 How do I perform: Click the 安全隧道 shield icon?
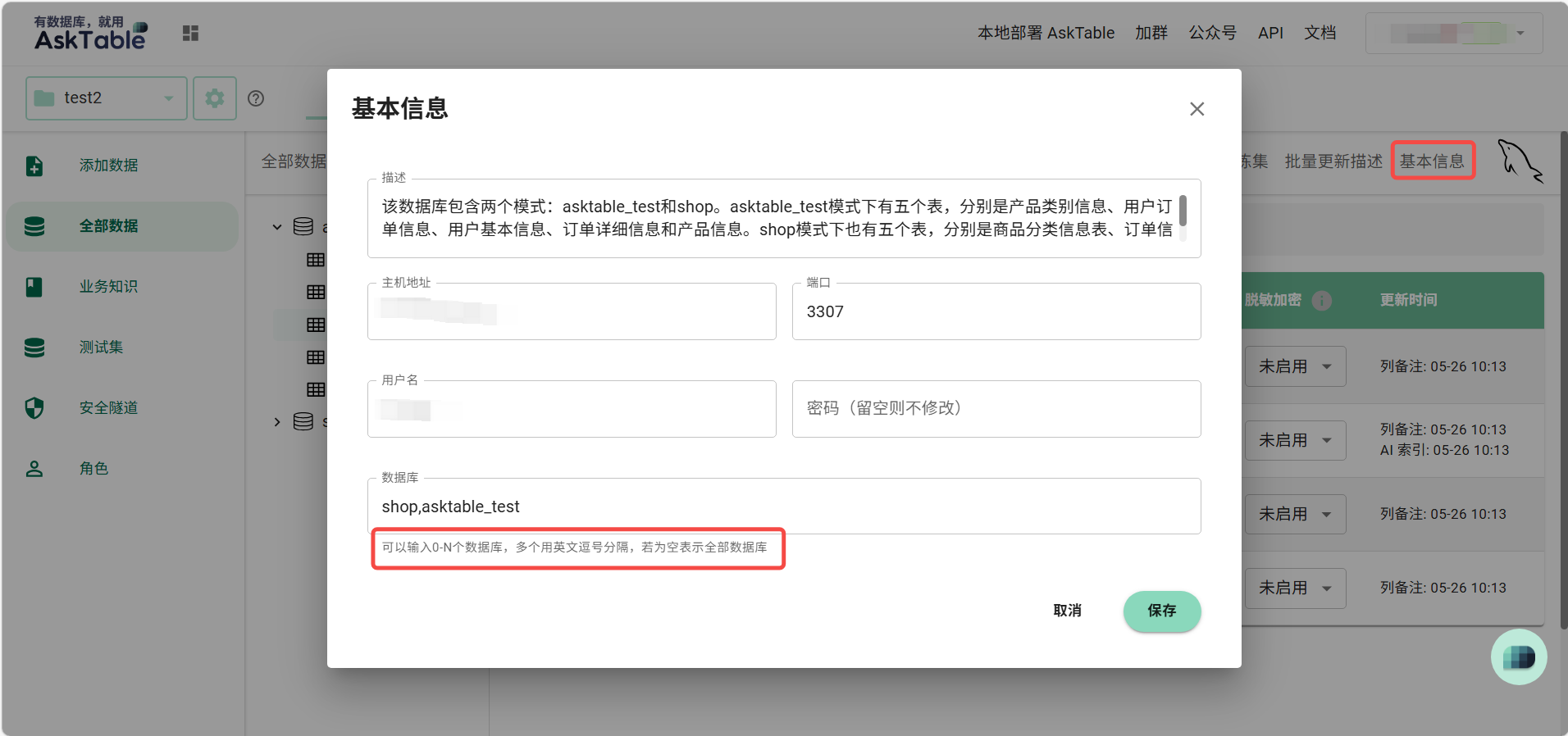tap(34, 408)
